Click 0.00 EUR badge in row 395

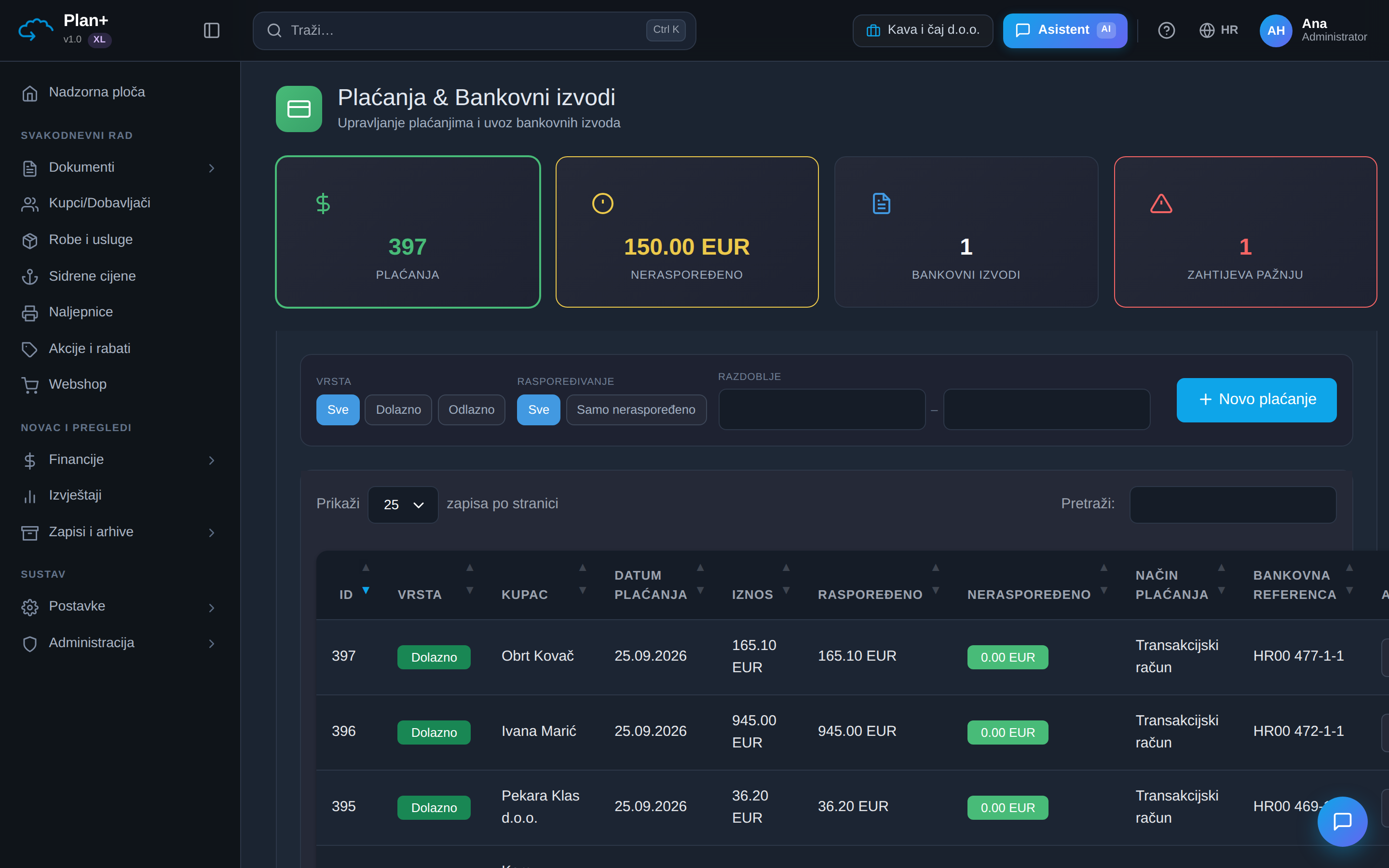coord(1008,808)
